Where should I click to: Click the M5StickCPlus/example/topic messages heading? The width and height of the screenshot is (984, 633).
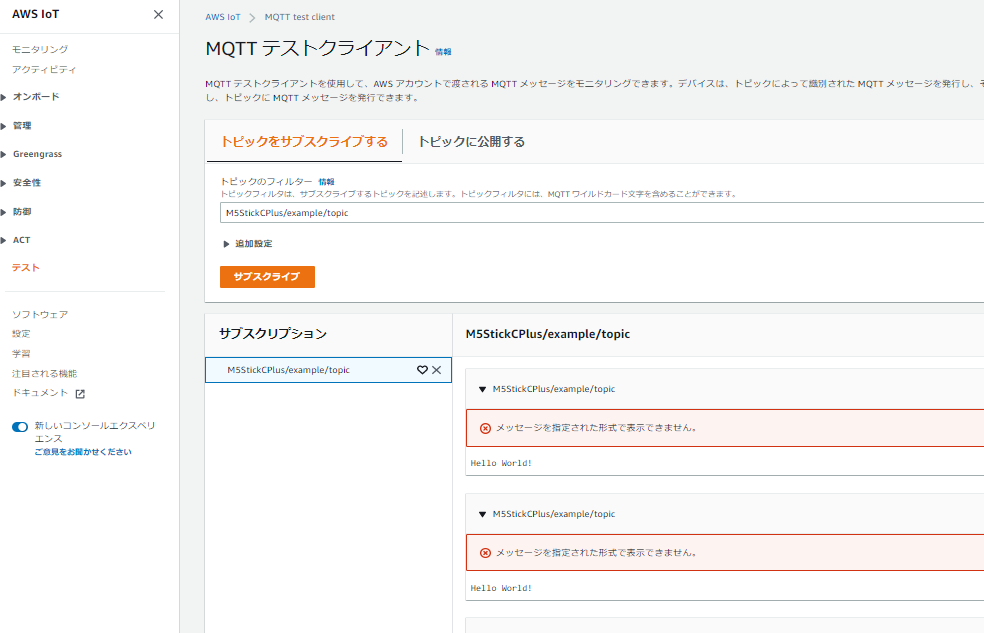pos(548,334)
